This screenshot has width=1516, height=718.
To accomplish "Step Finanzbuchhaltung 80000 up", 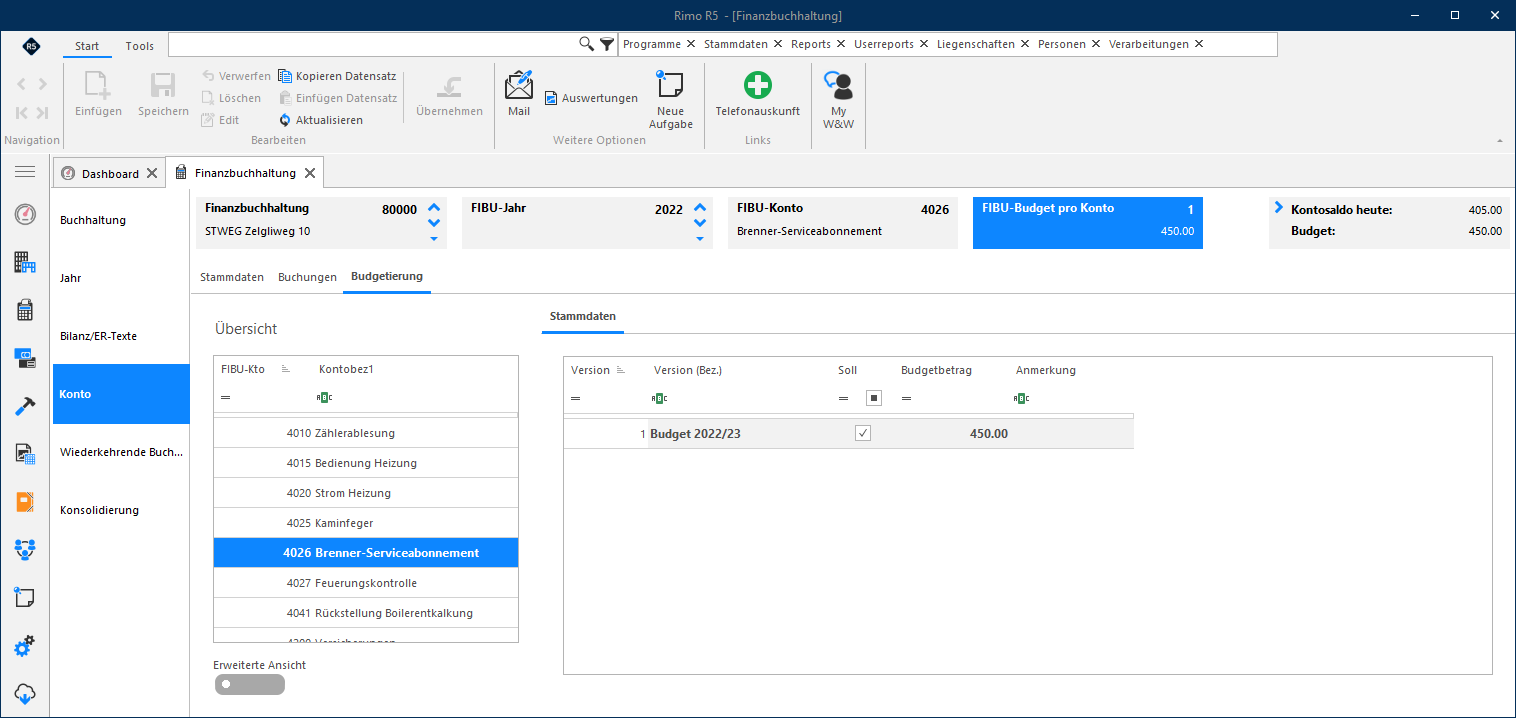I will pyautogui.click(x=434, y=208).
